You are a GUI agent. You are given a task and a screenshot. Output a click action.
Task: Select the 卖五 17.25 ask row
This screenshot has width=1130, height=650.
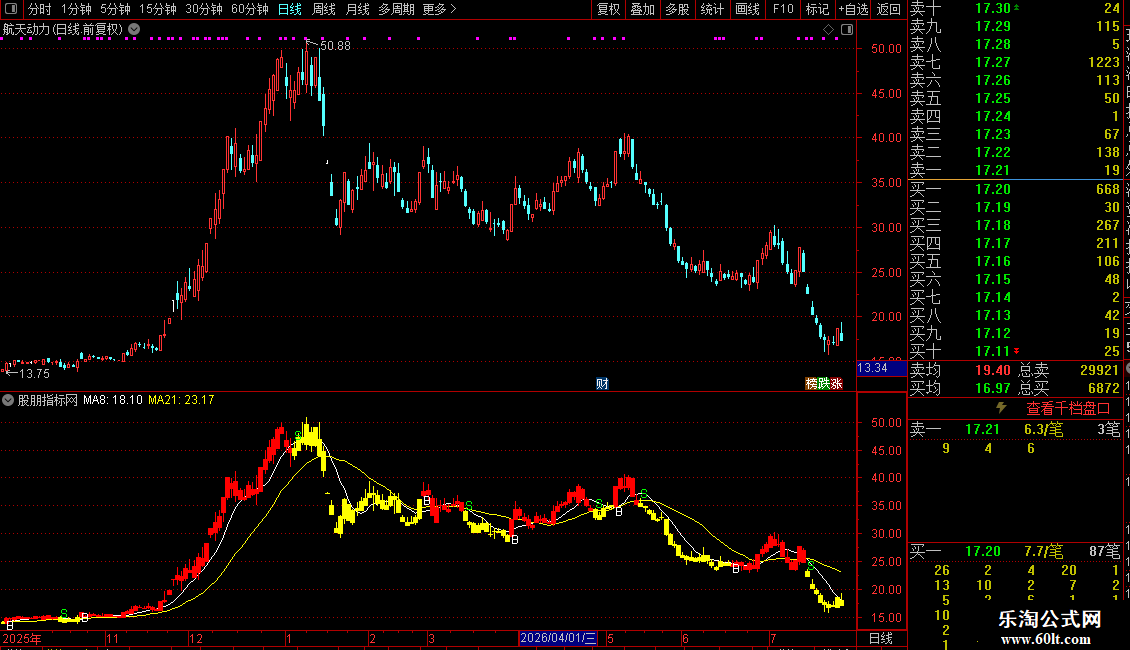1015,98
